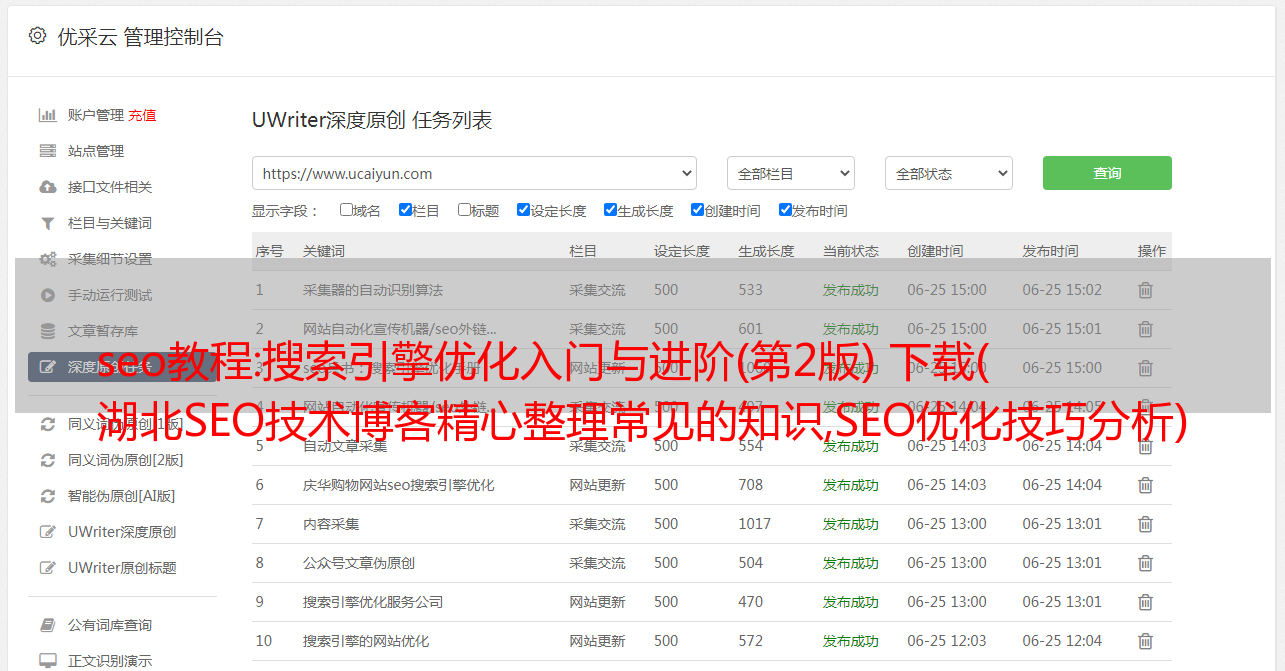
Task: Click publish time 06-25 12:04
Action: pos(1062,641)
